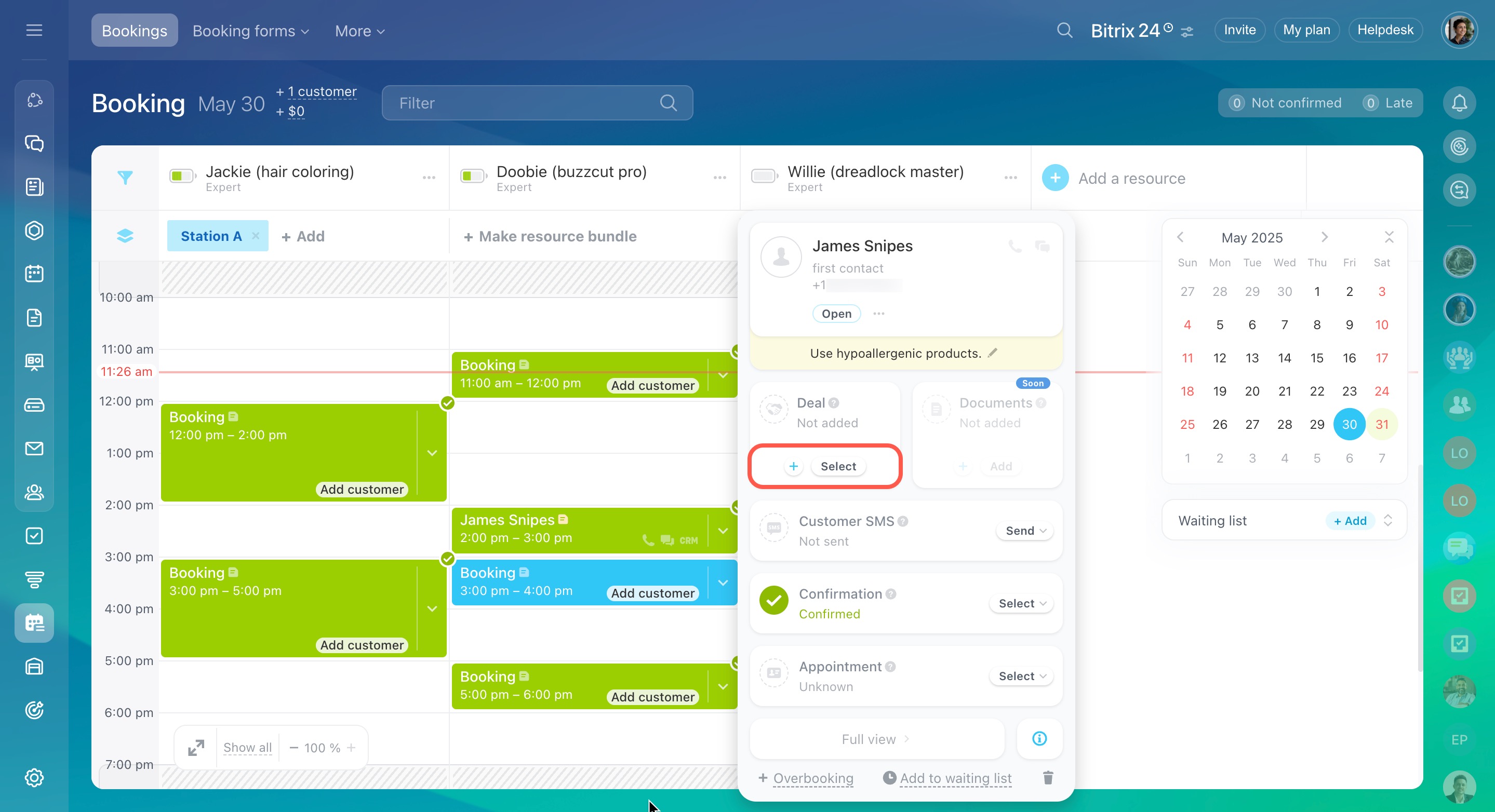
Task: Click the expand fullscreen arrows icon
Action: pos(196,748)
